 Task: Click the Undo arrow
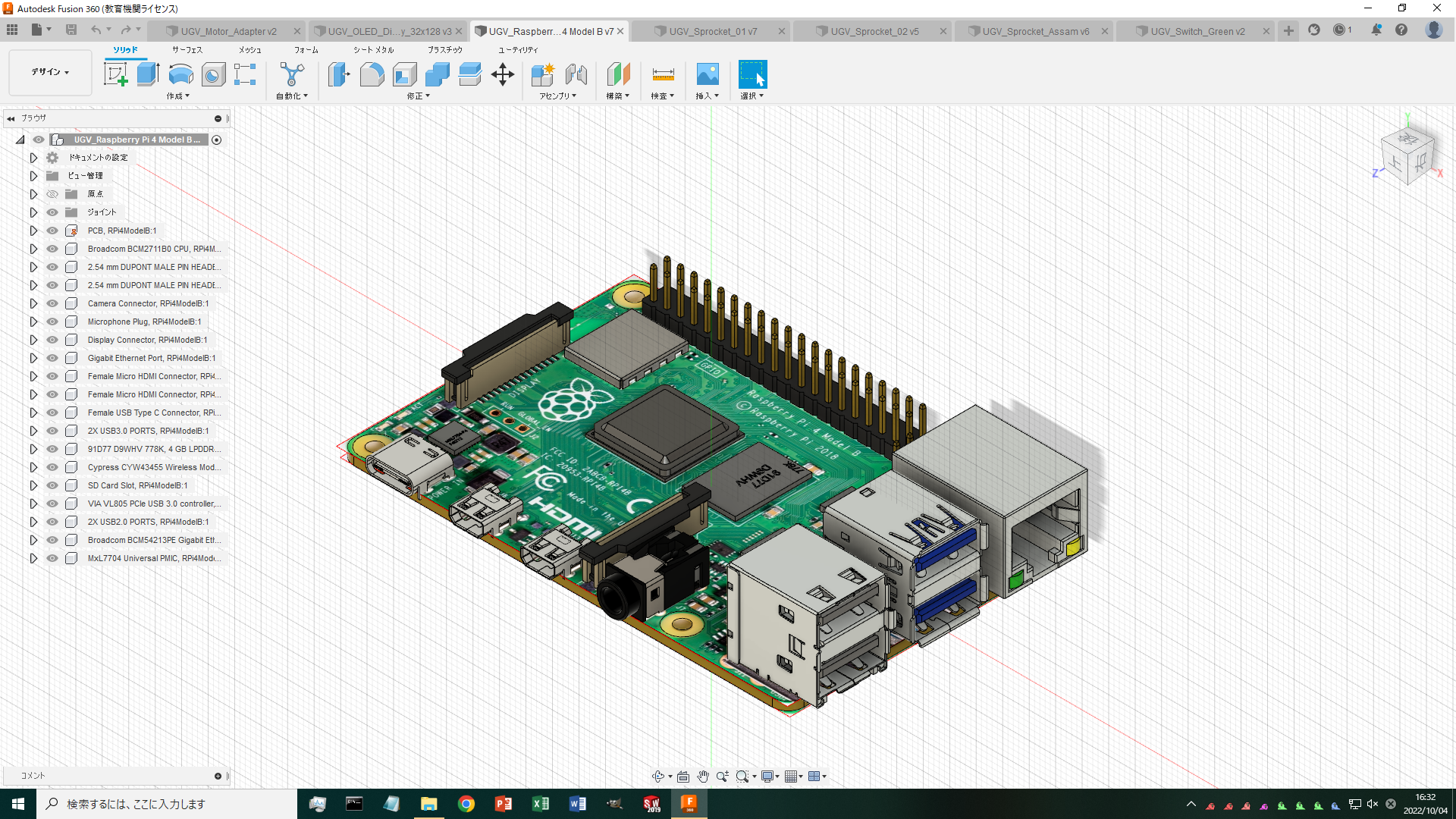pos(96,30)
